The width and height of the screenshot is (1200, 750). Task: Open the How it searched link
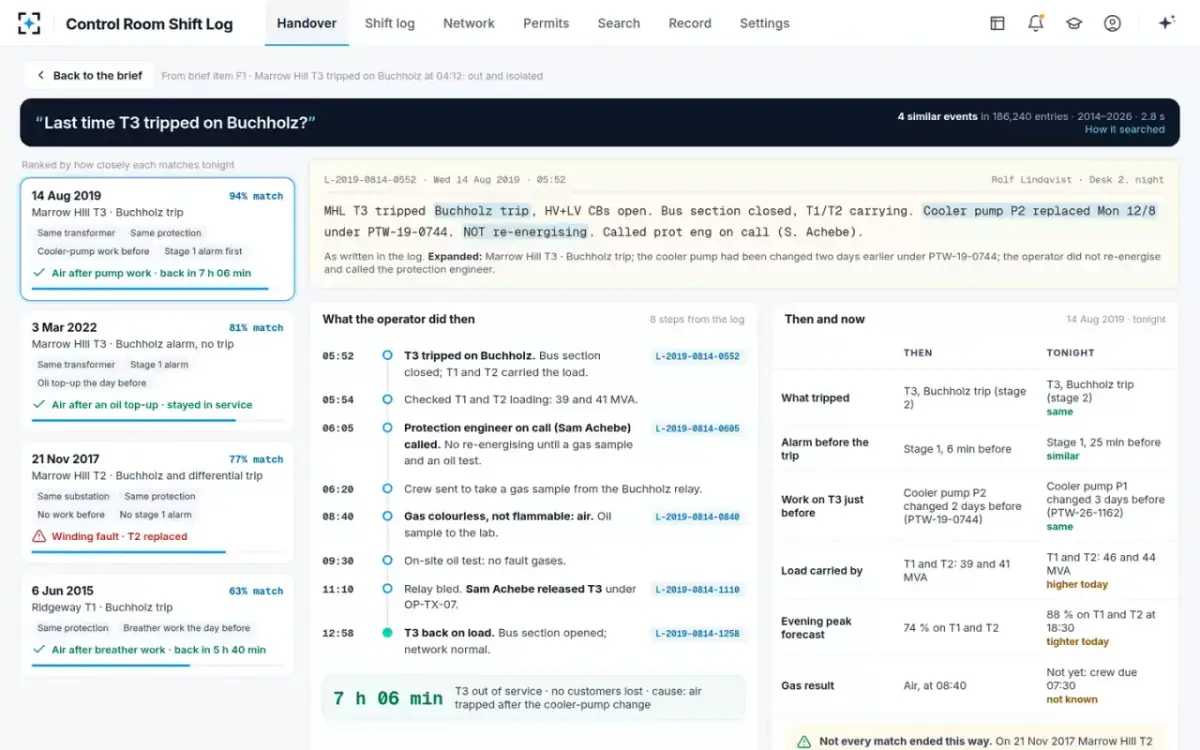click(x=1125, y=130)
